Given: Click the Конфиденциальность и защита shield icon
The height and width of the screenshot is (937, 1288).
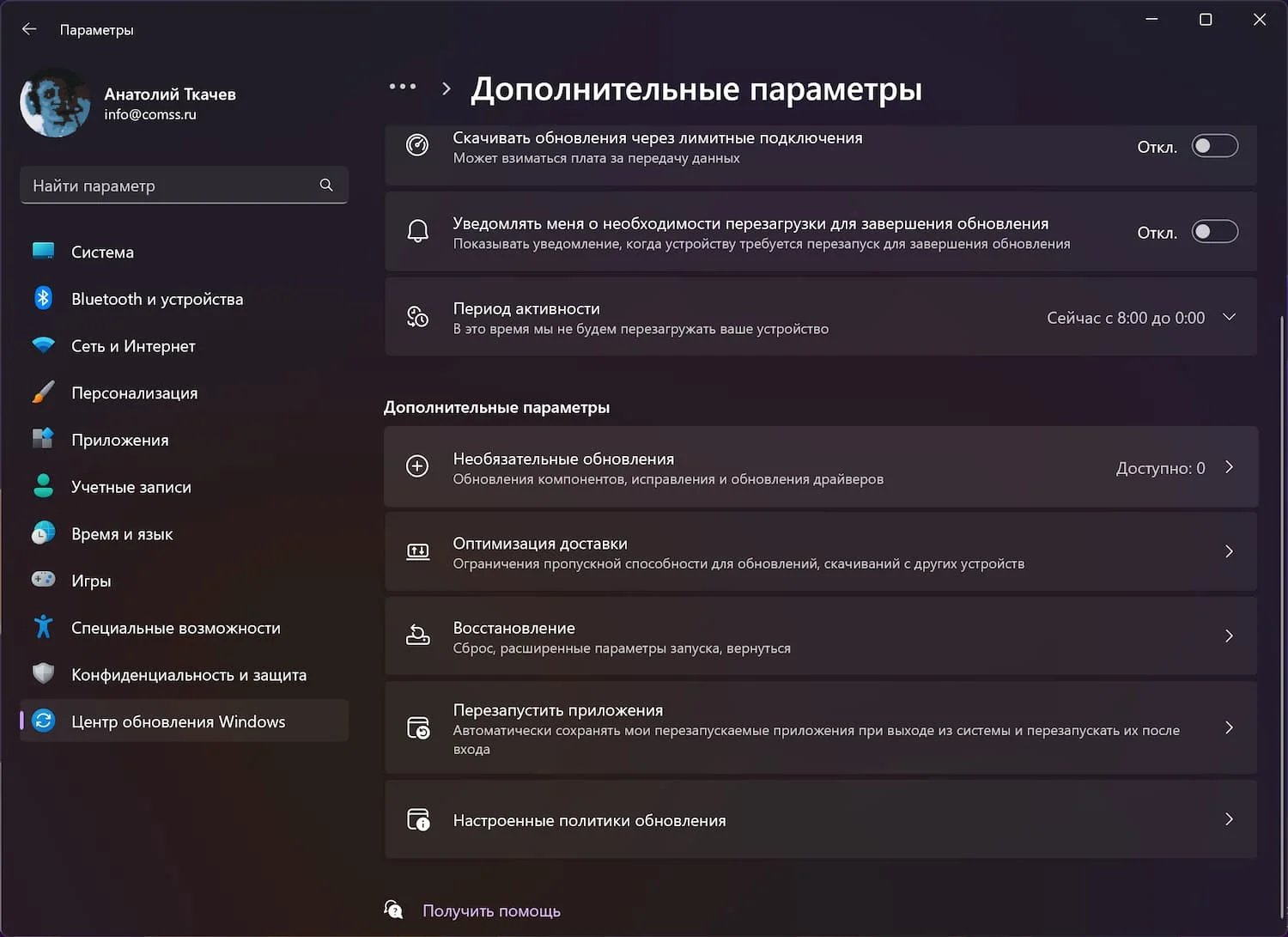Looking at the screenshot, I should tap(44, 673).
